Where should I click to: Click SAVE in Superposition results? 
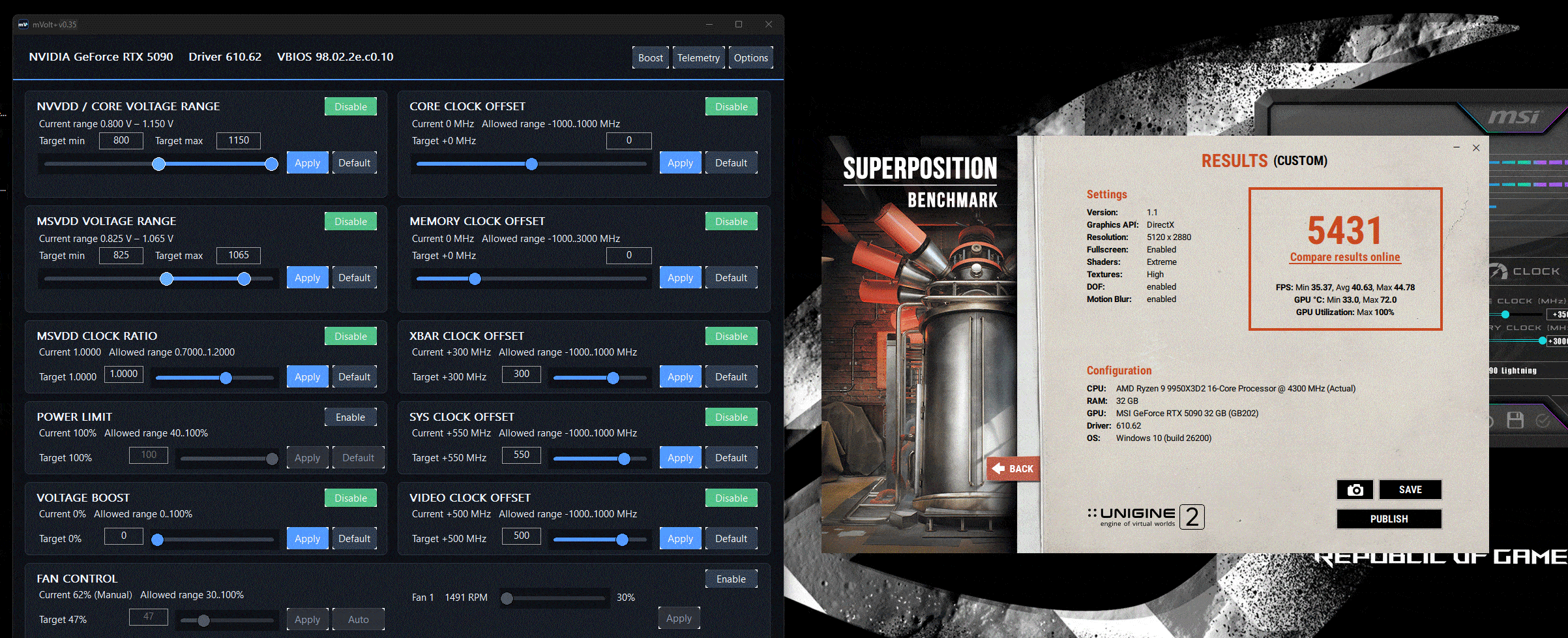pos(1410,490)
